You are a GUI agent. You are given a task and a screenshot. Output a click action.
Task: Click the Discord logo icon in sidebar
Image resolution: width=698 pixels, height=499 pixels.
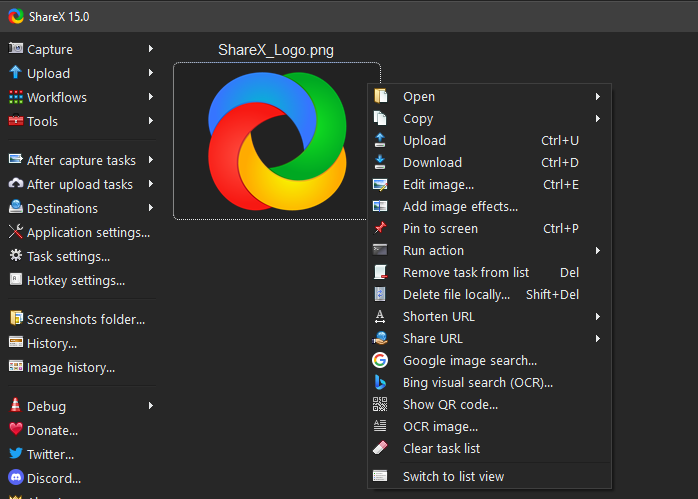15,478
